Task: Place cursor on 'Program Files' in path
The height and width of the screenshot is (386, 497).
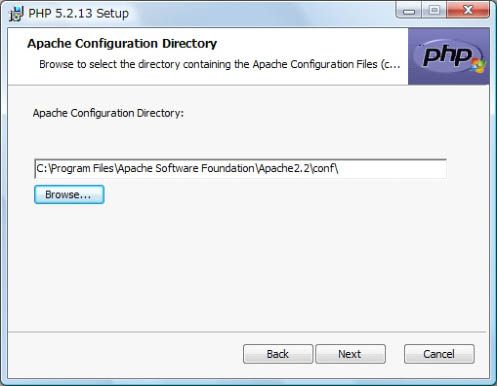Action: [83, 168]
